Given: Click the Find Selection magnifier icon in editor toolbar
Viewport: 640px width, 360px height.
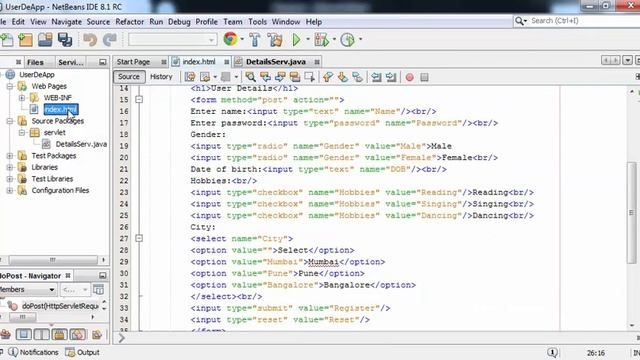Looking at the screenshot, I should tap(250, 77).
